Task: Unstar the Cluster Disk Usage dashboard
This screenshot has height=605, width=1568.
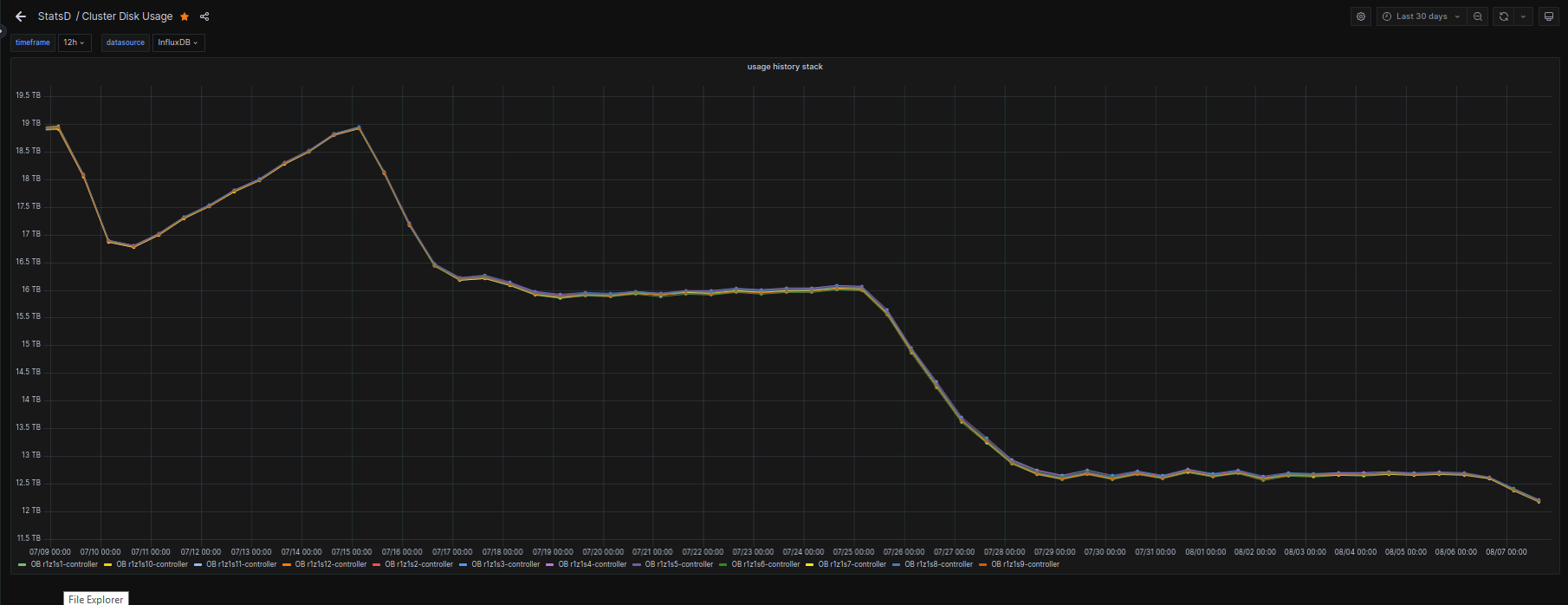Action: tap(185, 16)
